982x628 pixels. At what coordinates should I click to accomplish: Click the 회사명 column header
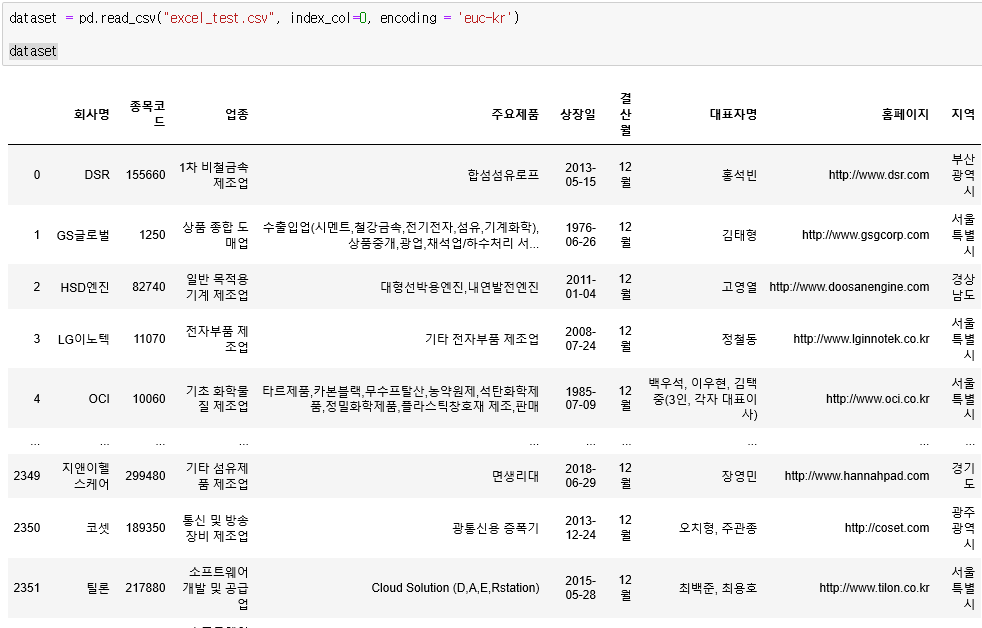click(x=91, y=114)
